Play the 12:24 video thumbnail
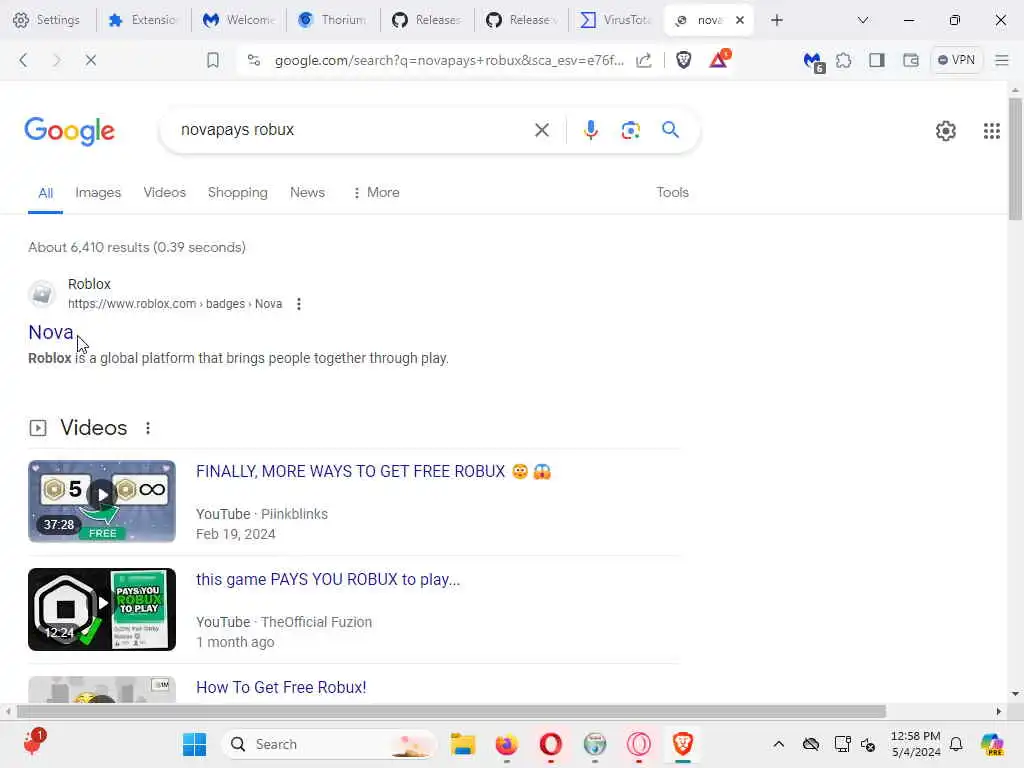 coord(102,609)
